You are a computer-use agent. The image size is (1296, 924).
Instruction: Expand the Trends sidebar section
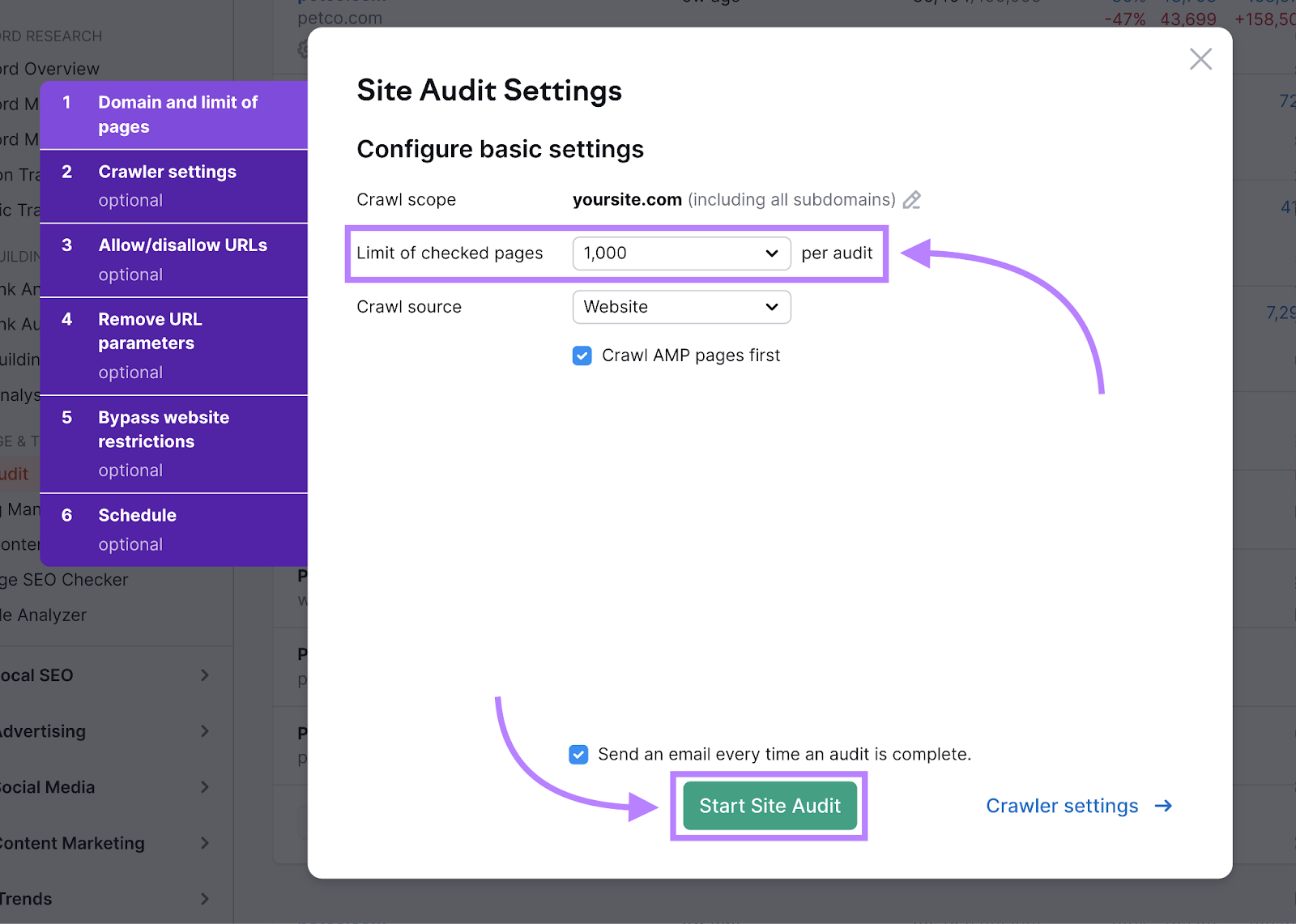(x=205, y=899)
